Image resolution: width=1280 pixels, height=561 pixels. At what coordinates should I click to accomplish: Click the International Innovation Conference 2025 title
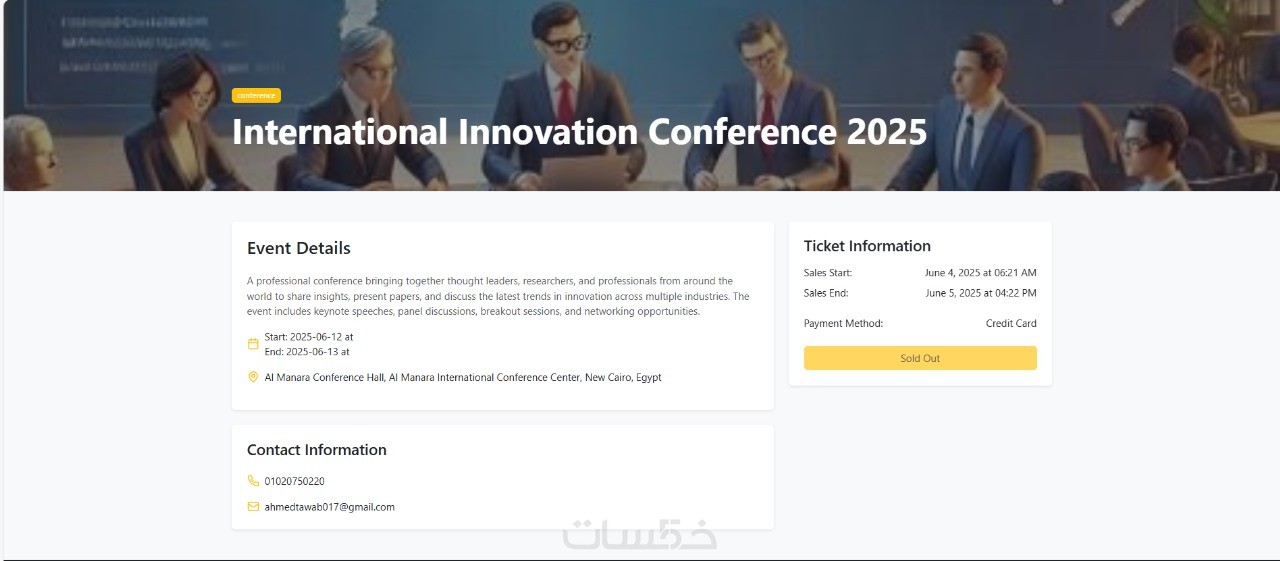click(x=579, y=132)
